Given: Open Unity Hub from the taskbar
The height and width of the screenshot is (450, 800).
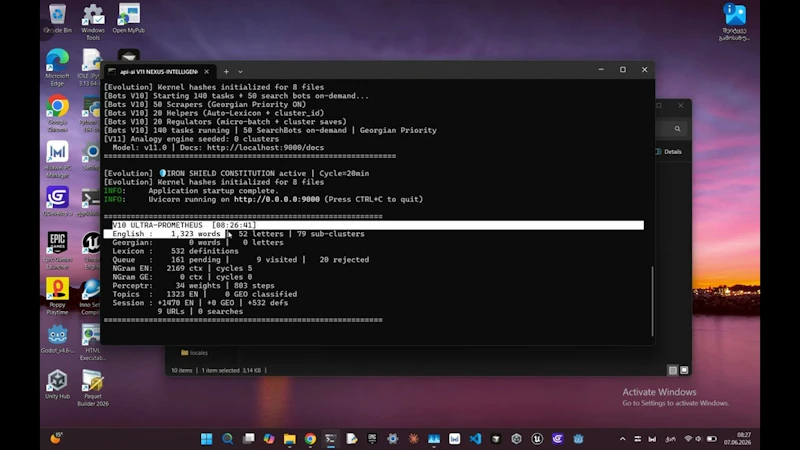Looking at the screenshot, I should click(x=516, y=439).
